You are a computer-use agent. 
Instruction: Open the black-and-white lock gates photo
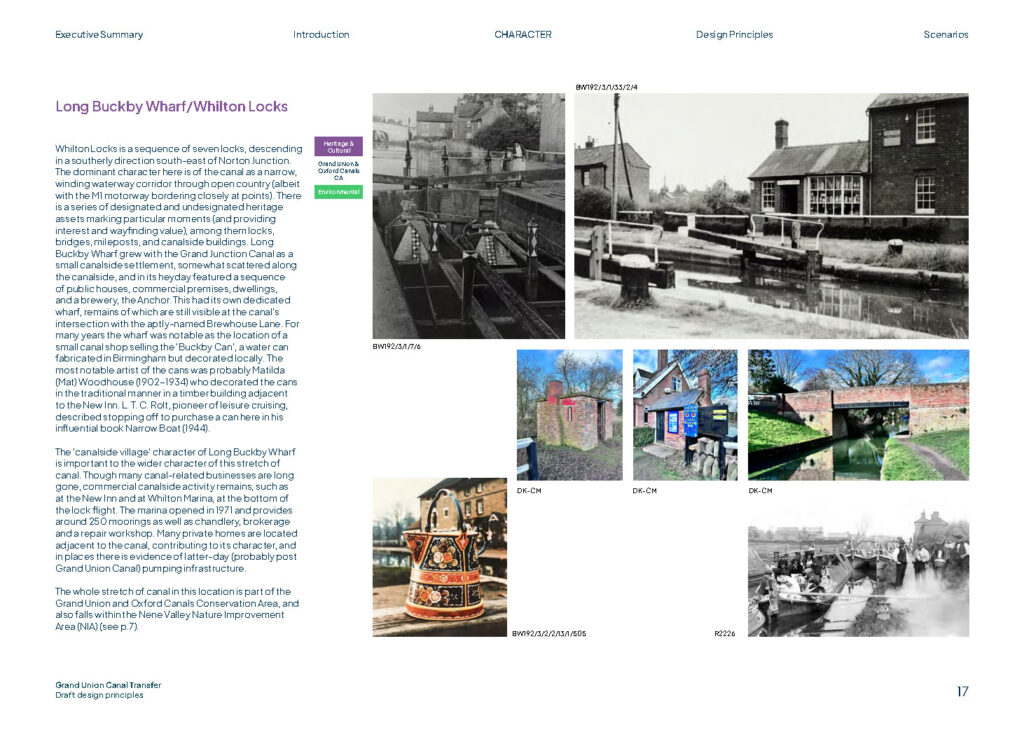468,216
